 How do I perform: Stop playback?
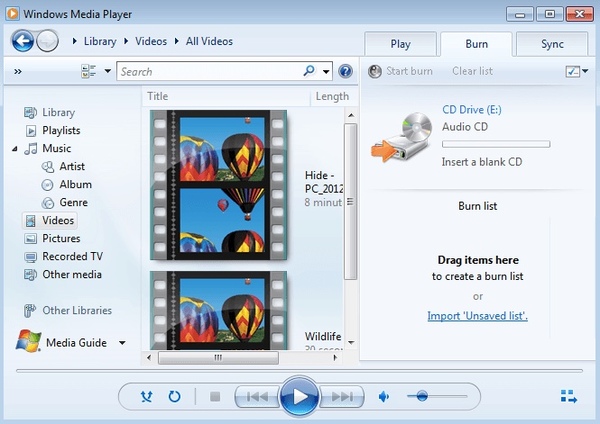coord(215,396)
